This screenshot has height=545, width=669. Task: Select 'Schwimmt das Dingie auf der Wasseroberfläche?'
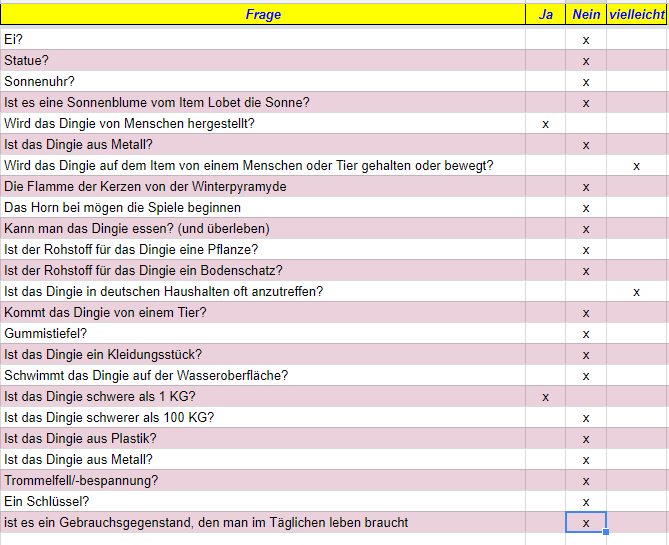(x=263, y=376)
